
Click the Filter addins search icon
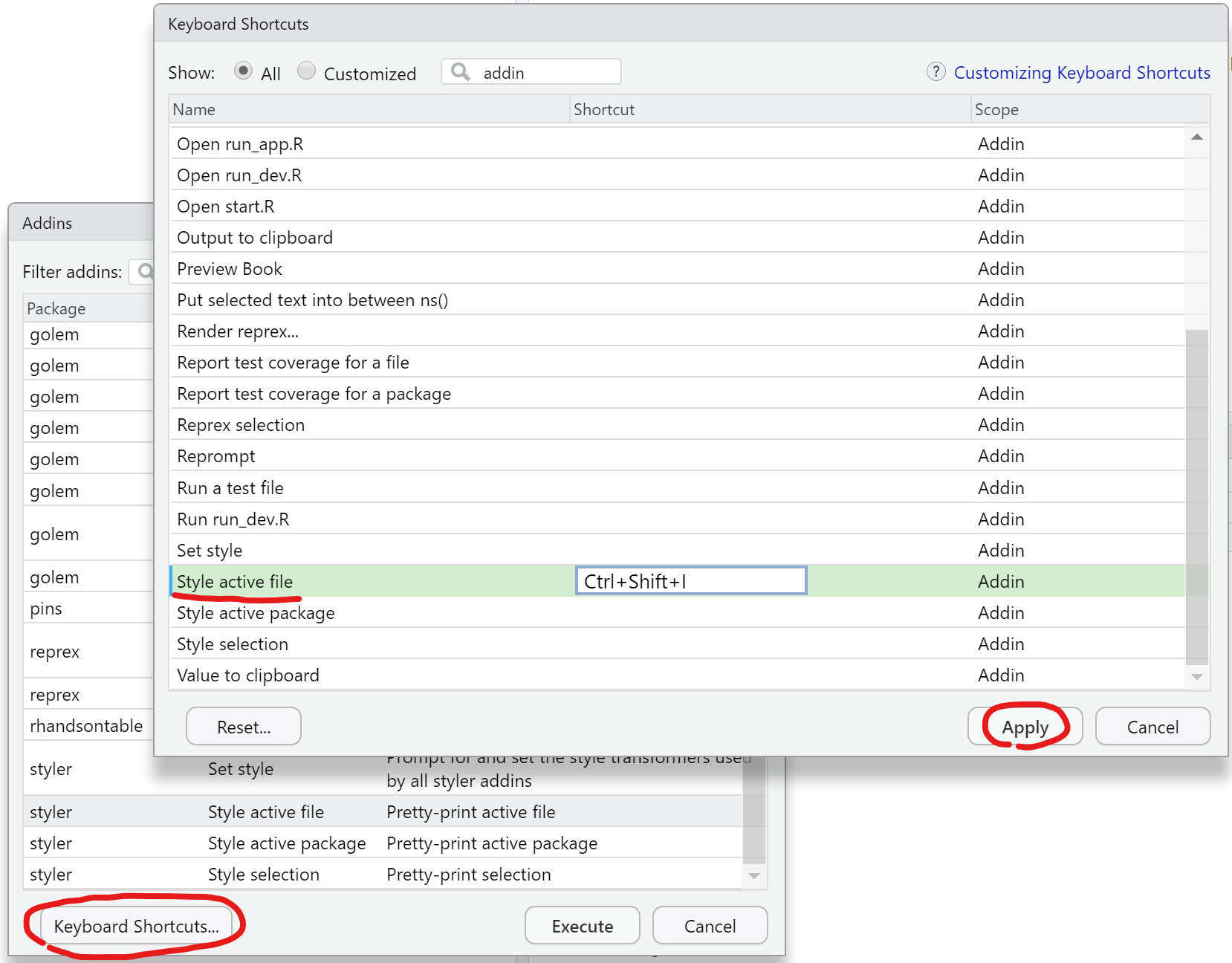click(x=146, y=272)
